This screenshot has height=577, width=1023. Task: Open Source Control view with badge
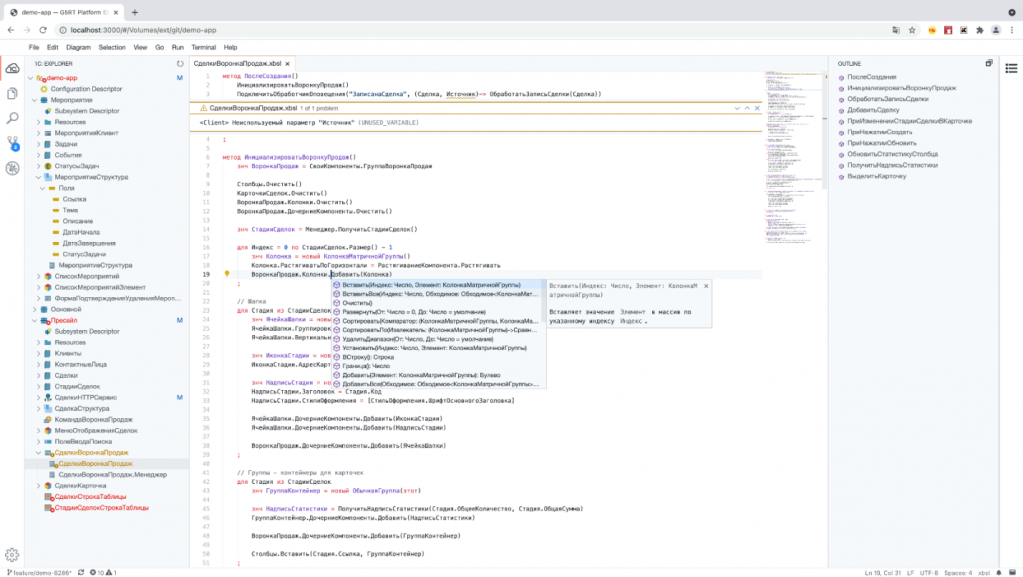click(x=13, y=143)
